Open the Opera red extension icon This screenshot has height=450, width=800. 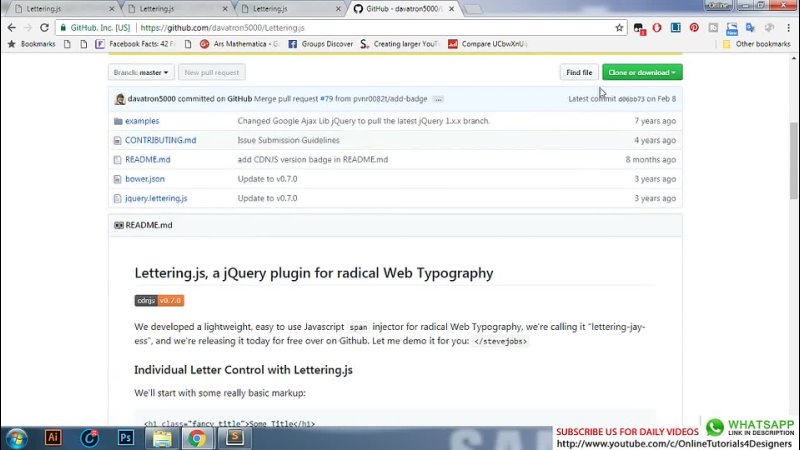(x=657, y=28)
